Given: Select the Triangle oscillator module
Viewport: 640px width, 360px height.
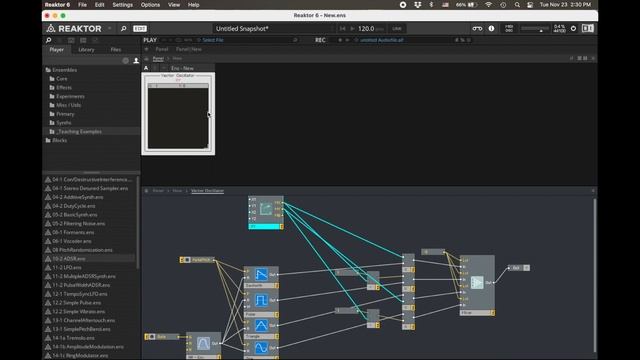Looking at the screenshot, I should (x=261, y=328).
